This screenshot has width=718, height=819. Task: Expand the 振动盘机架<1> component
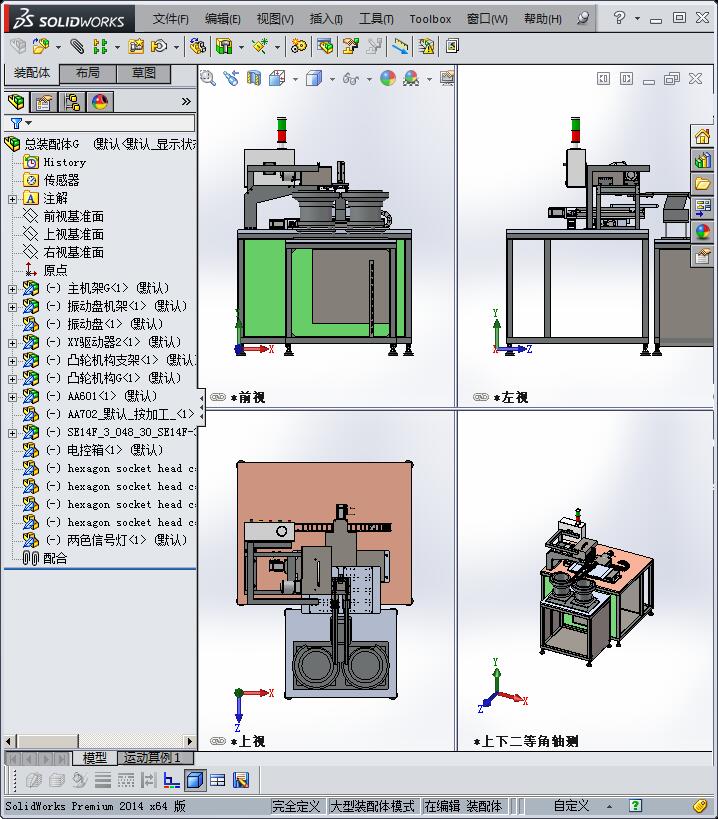coord(13,307)
